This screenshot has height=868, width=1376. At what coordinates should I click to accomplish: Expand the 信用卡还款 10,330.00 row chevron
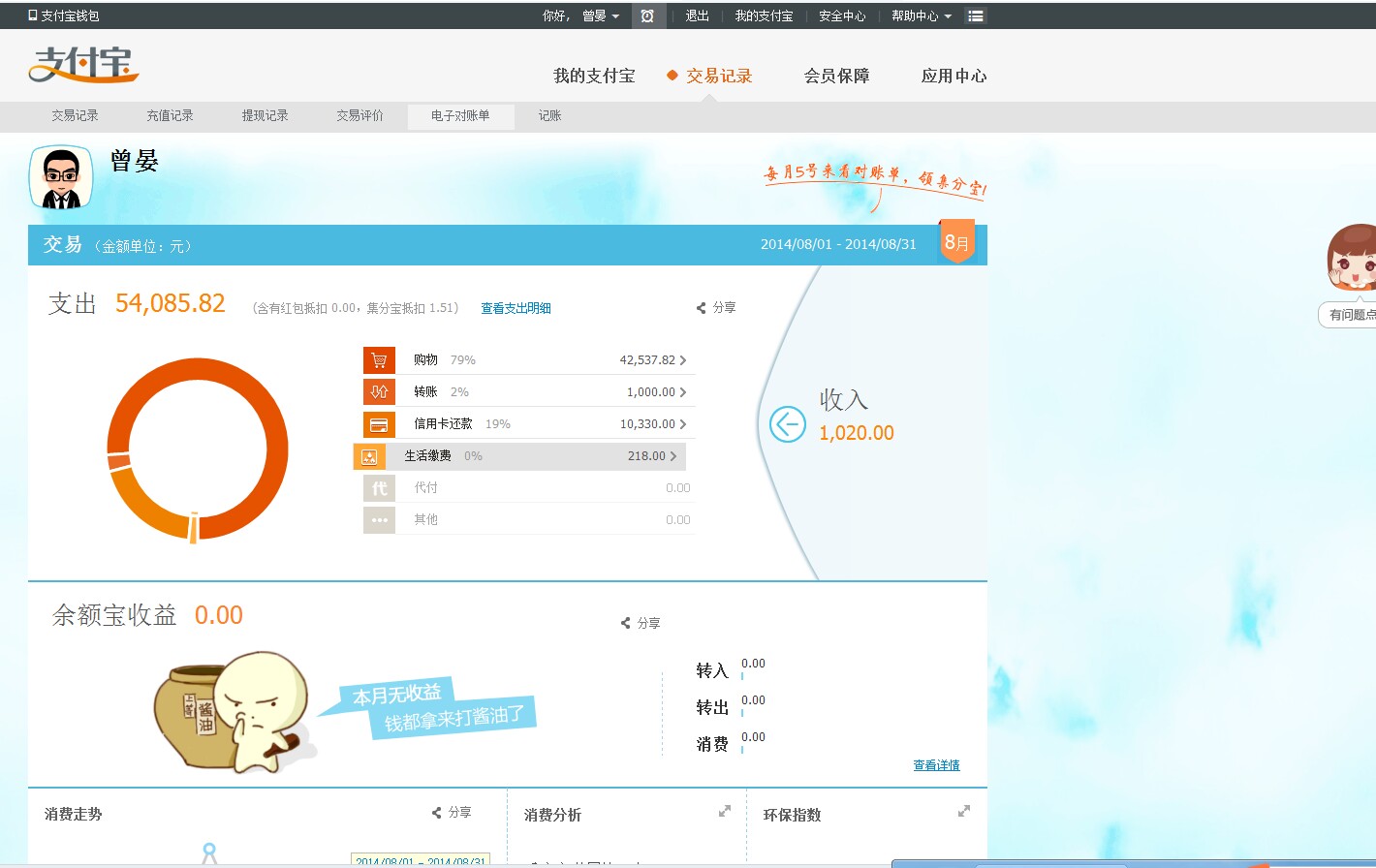click(683, 424)
